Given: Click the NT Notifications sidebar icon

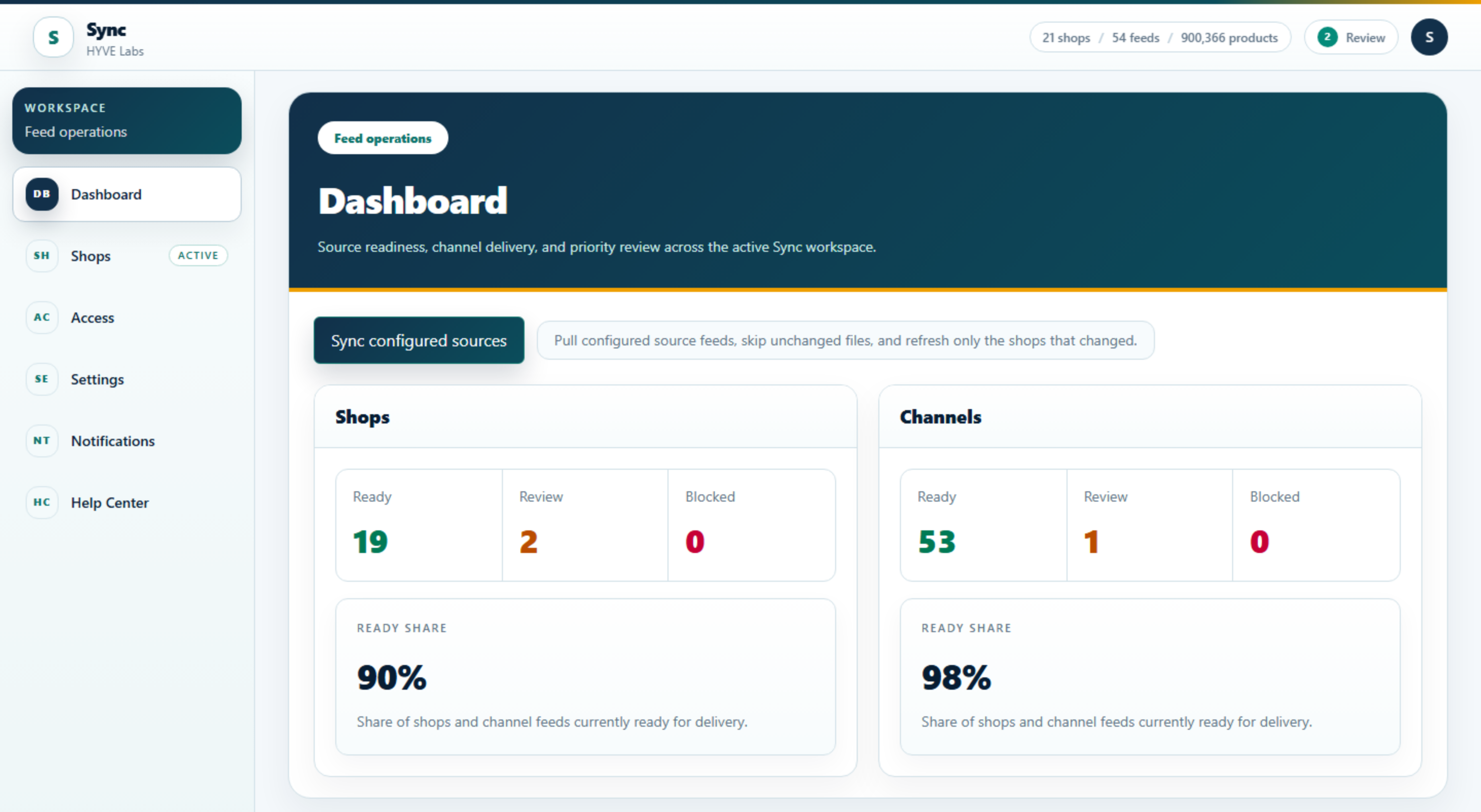Looking at the screenshot, I should pos(42,441).
